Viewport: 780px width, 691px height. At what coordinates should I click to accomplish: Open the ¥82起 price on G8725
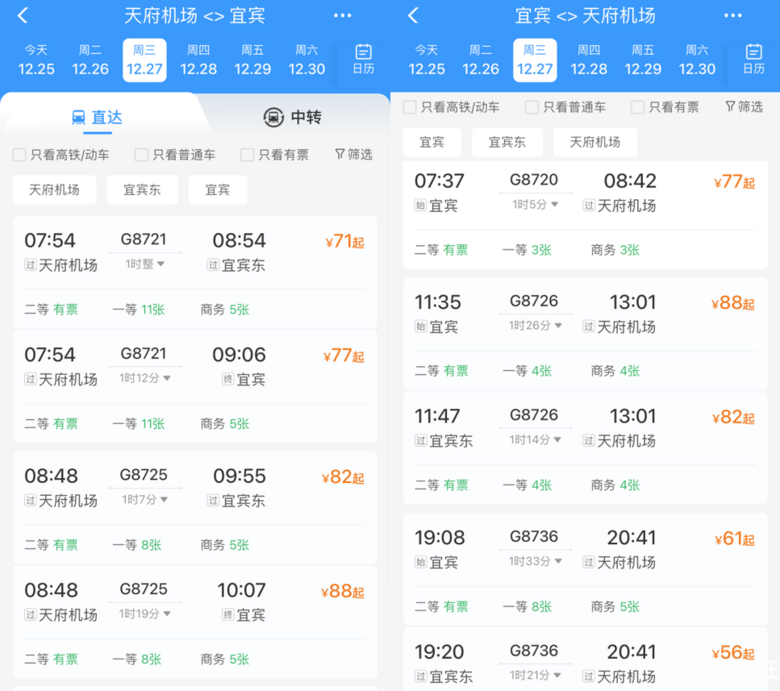click(x=343, y=477)
